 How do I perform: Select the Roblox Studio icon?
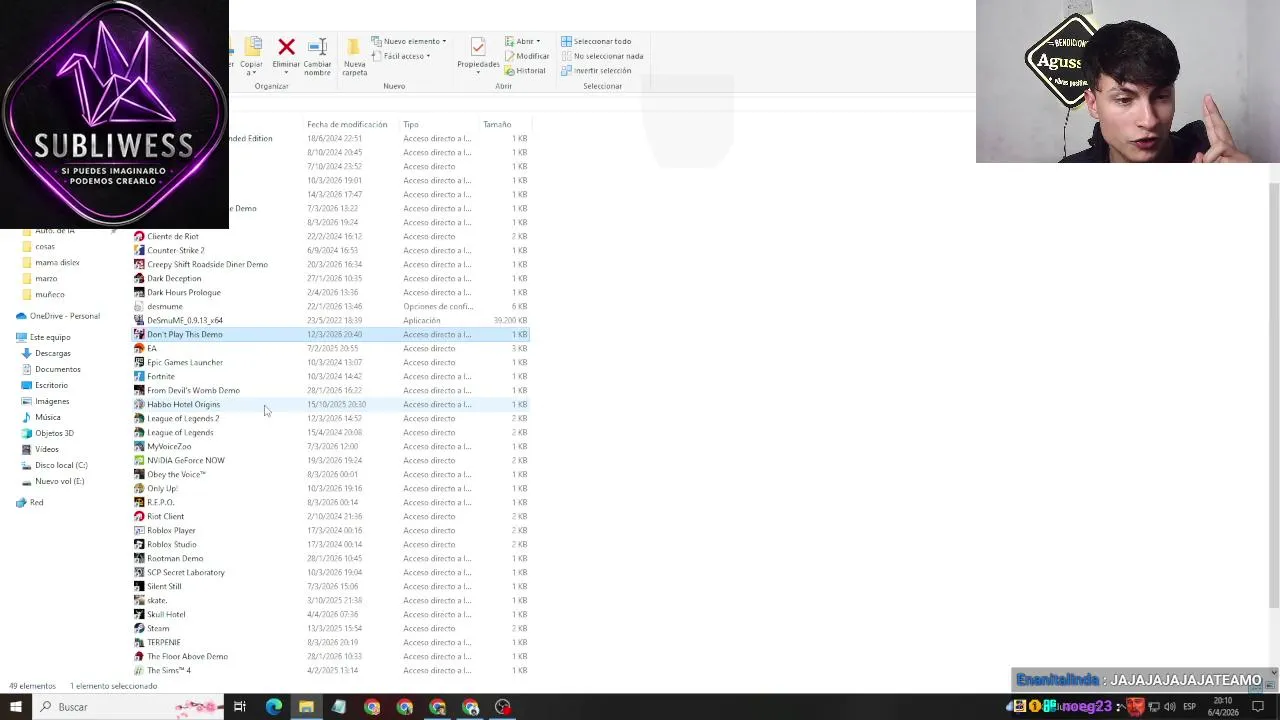pos(139,544)
